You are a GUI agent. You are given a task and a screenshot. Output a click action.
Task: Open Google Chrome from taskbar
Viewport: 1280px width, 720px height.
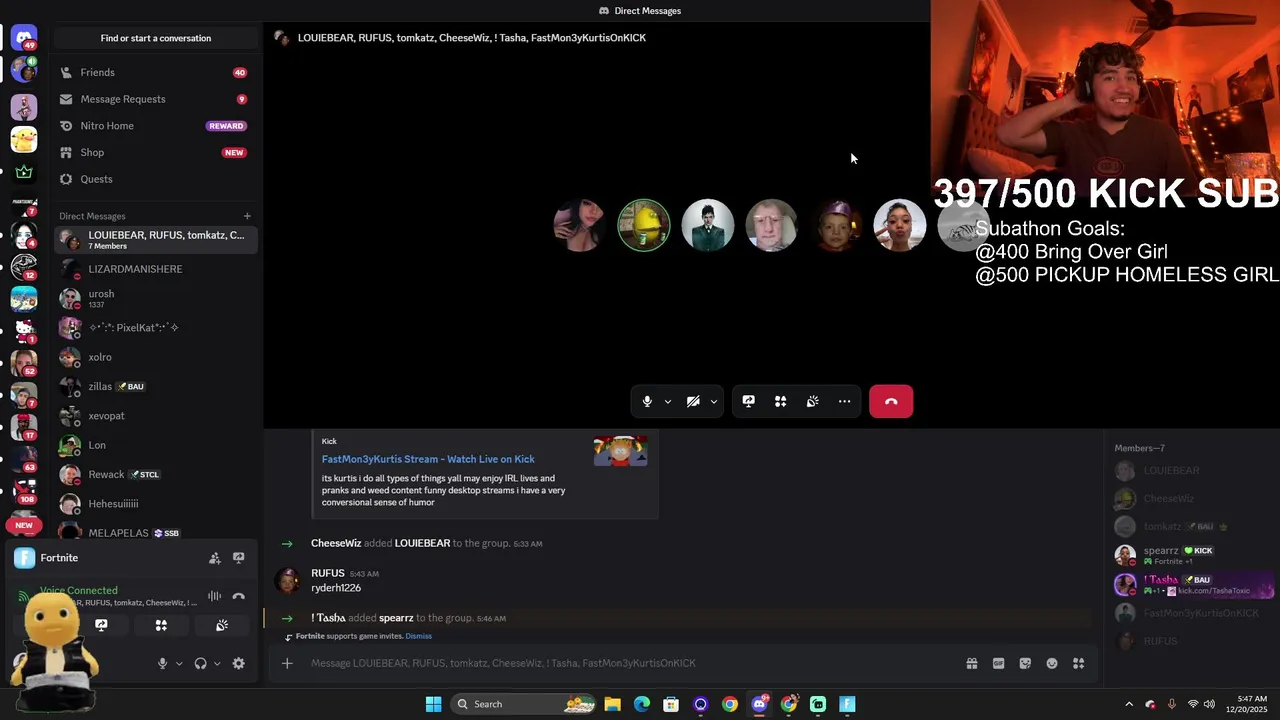point(730,704)
